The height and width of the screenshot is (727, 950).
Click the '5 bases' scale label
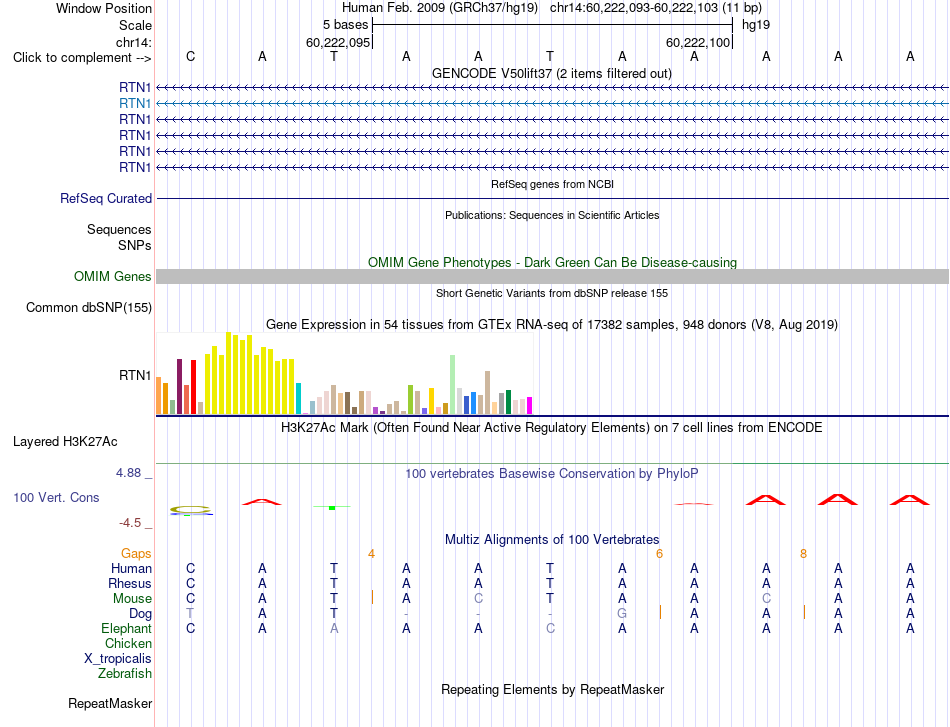[345, 25]
